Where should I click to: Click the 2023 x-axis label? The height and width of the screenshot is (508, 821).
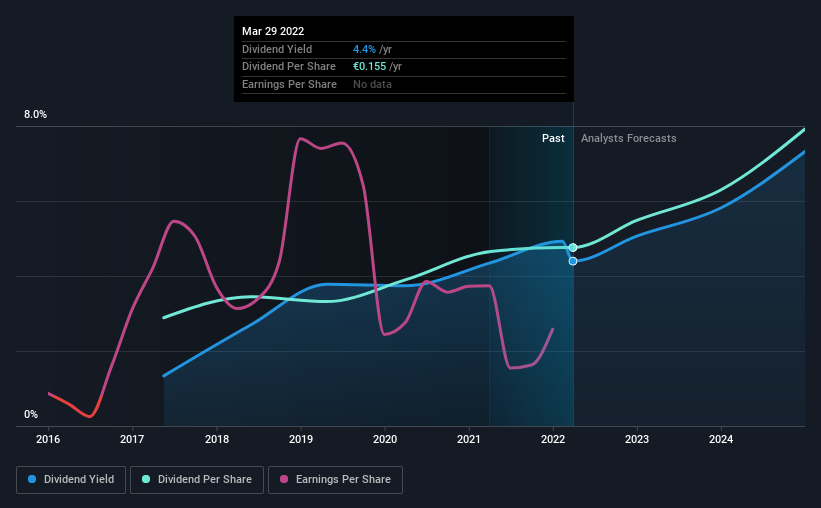click(x=637, y=439)
